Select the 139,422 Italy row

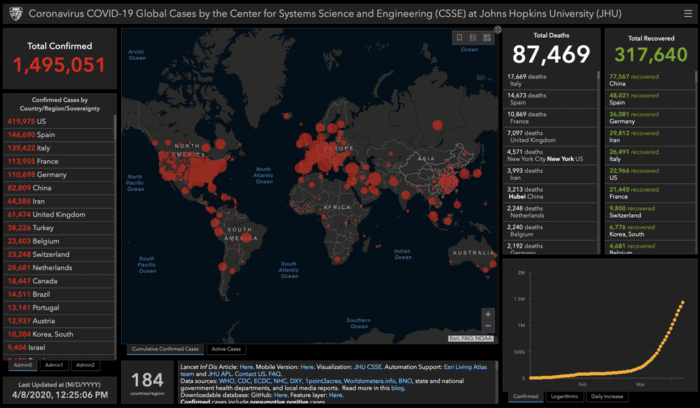pyautogui.click(x=59, y=148)
